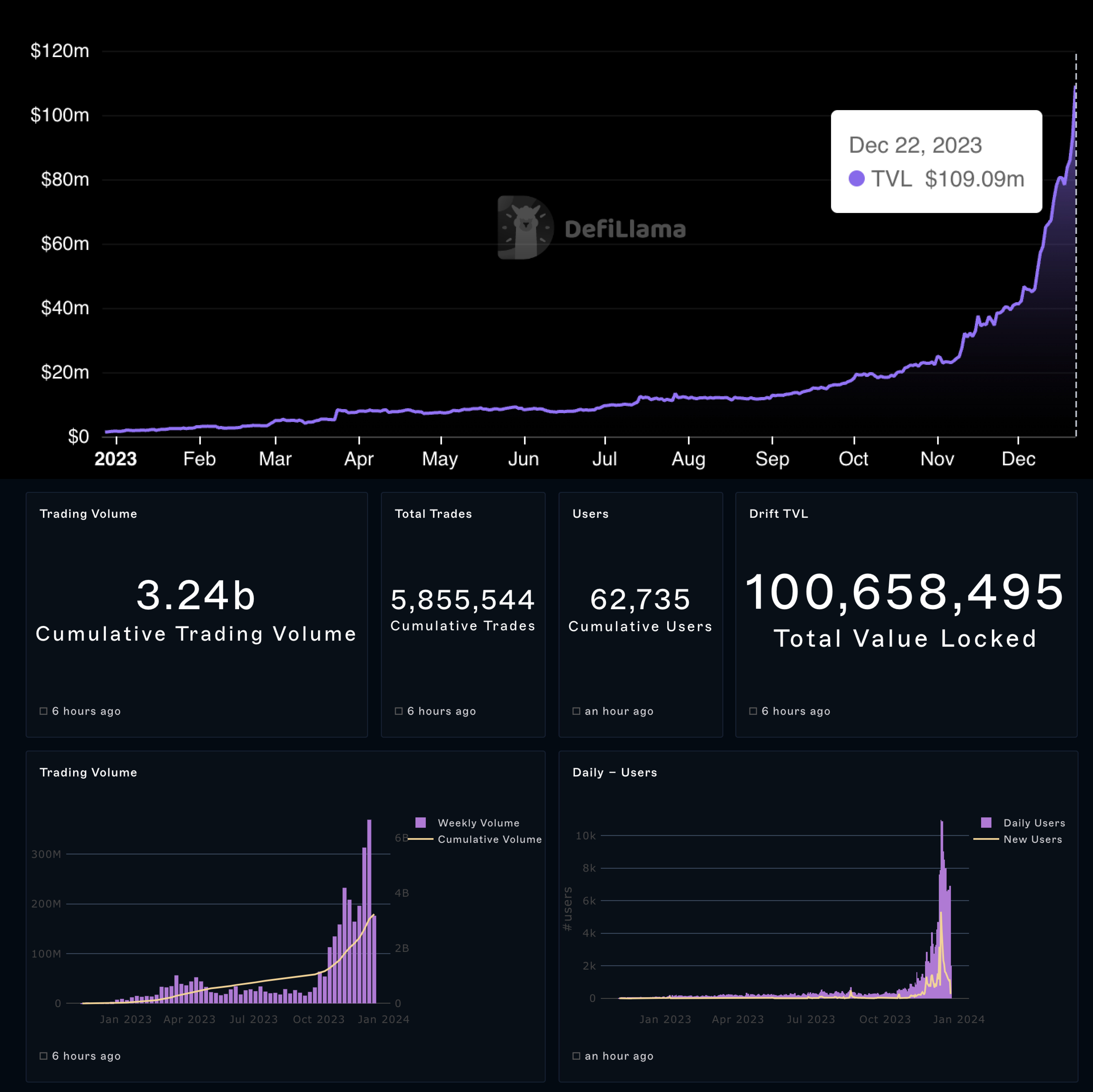Click the update-time icon in Total Trades card
Screen dimensions: 1093x1092
[x=399, y=711]
